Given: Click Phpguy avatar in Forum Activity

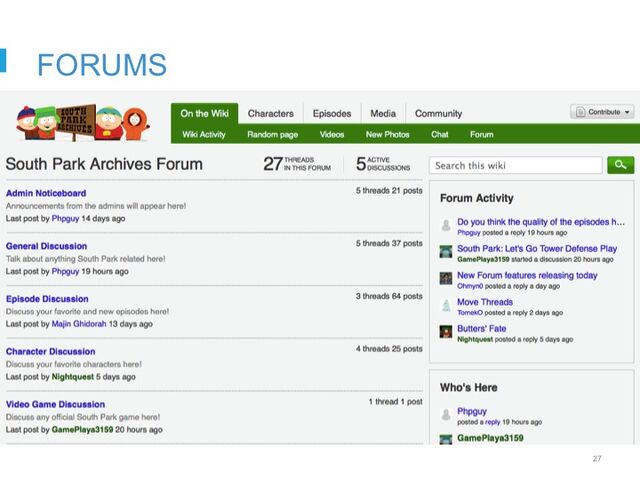Looking at the screenshot, I should (446, 225).
